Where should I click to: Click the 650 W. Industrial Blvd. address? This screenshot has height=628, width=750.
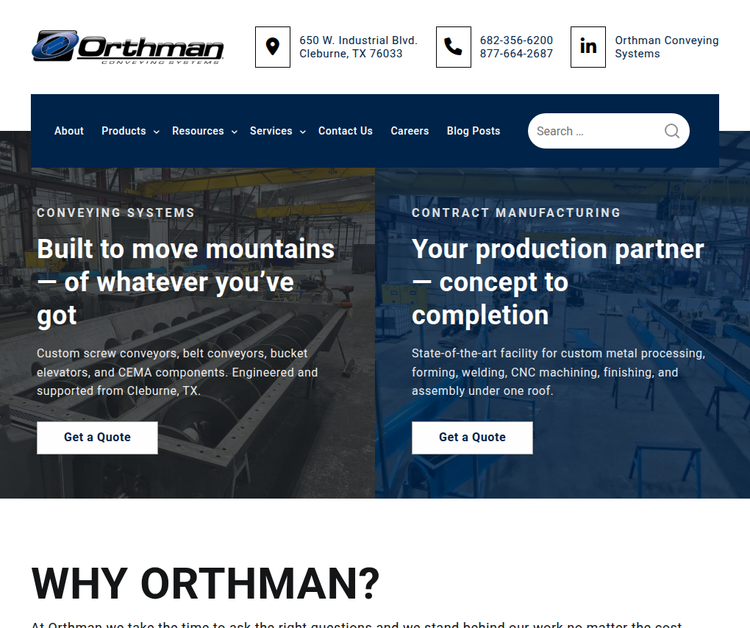358,41
